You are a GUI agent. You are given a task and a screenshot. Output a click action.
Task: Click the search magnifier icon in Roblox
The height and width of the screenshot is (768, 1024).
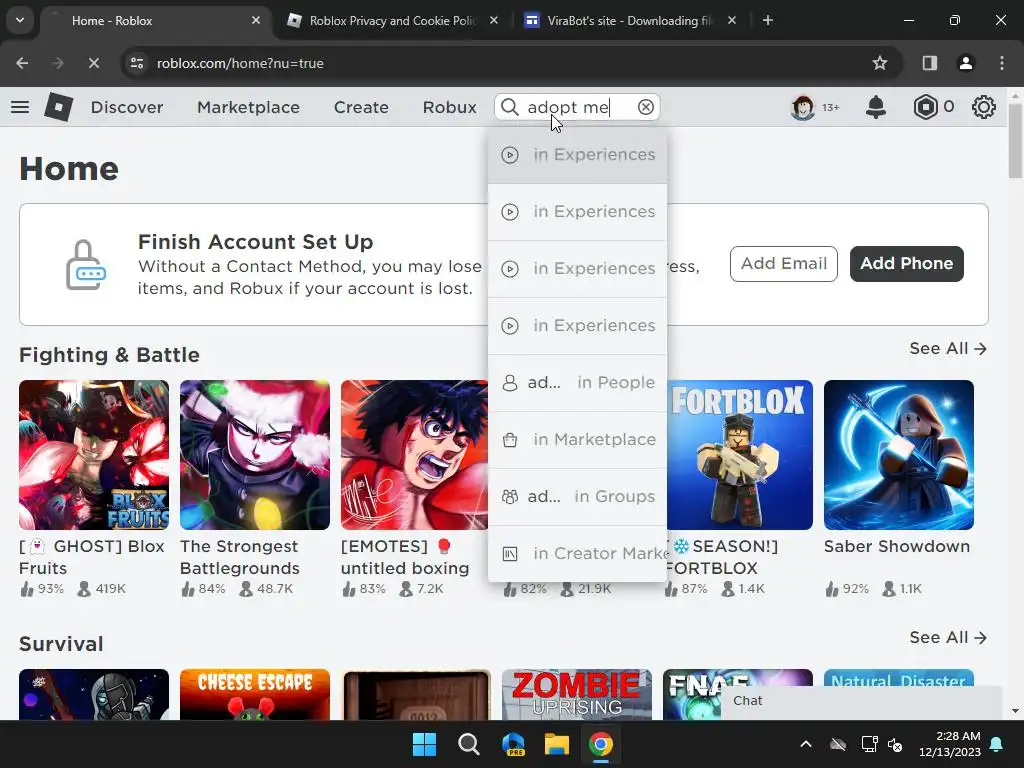(510, 107)
